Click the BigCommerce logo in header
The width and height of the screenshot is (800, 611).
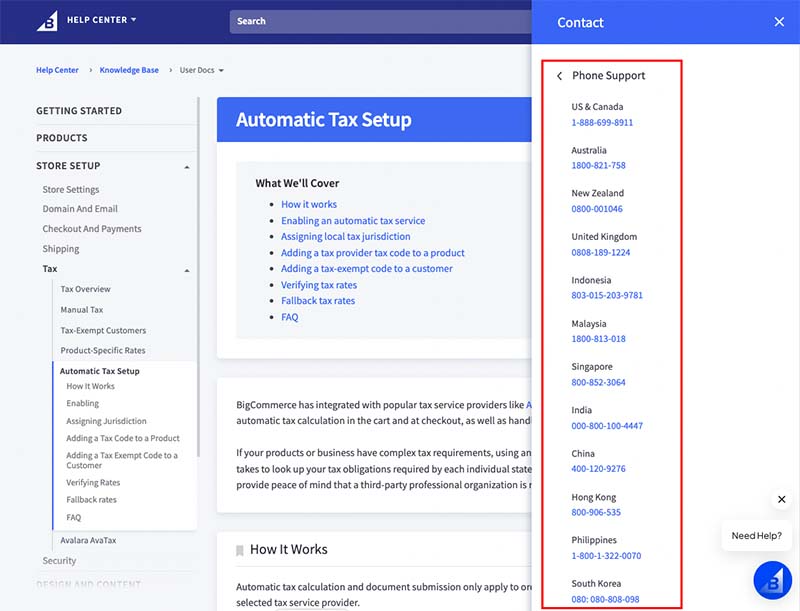(x=47, y=21)
